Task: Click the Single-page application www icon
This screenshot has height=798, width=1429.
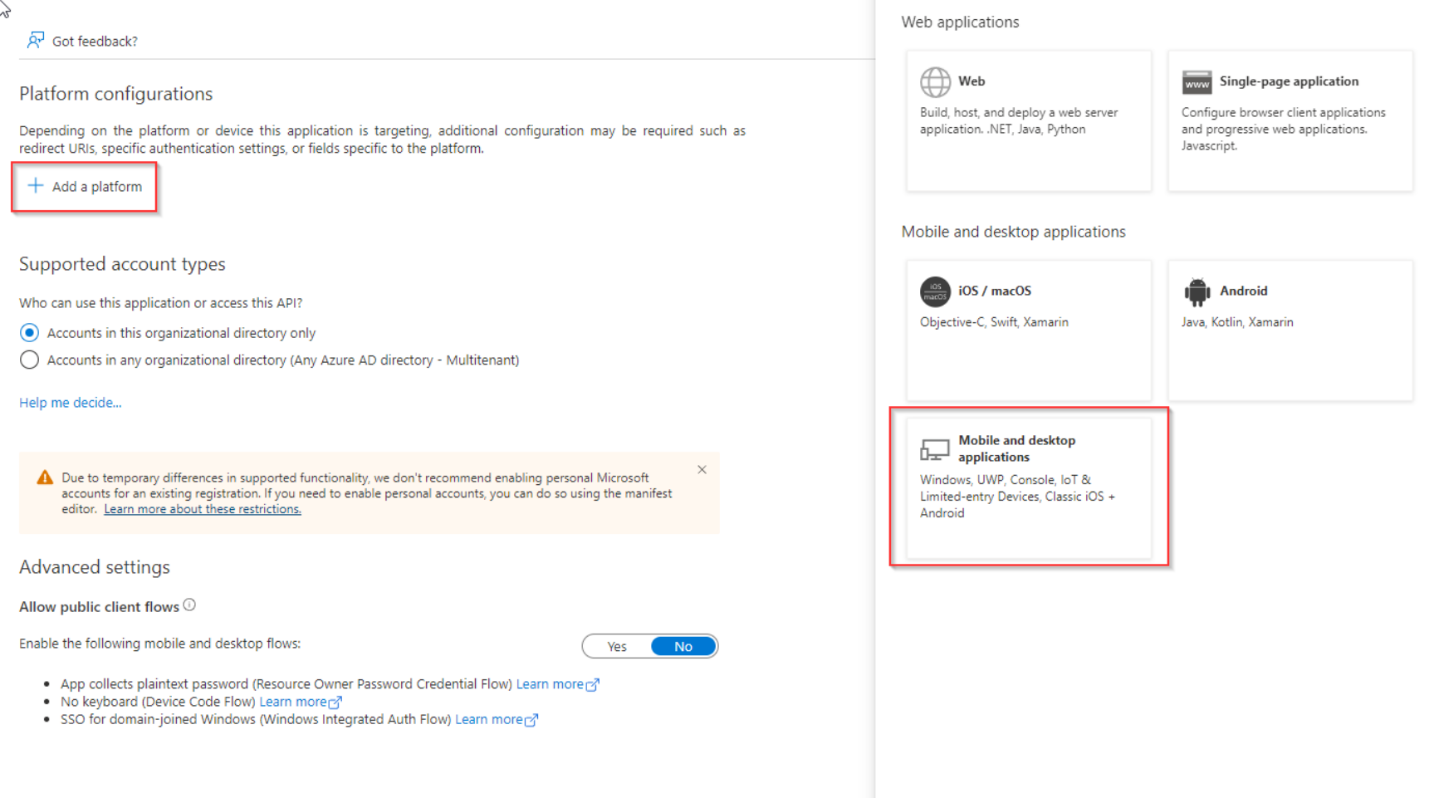Action: (1196, 82)
